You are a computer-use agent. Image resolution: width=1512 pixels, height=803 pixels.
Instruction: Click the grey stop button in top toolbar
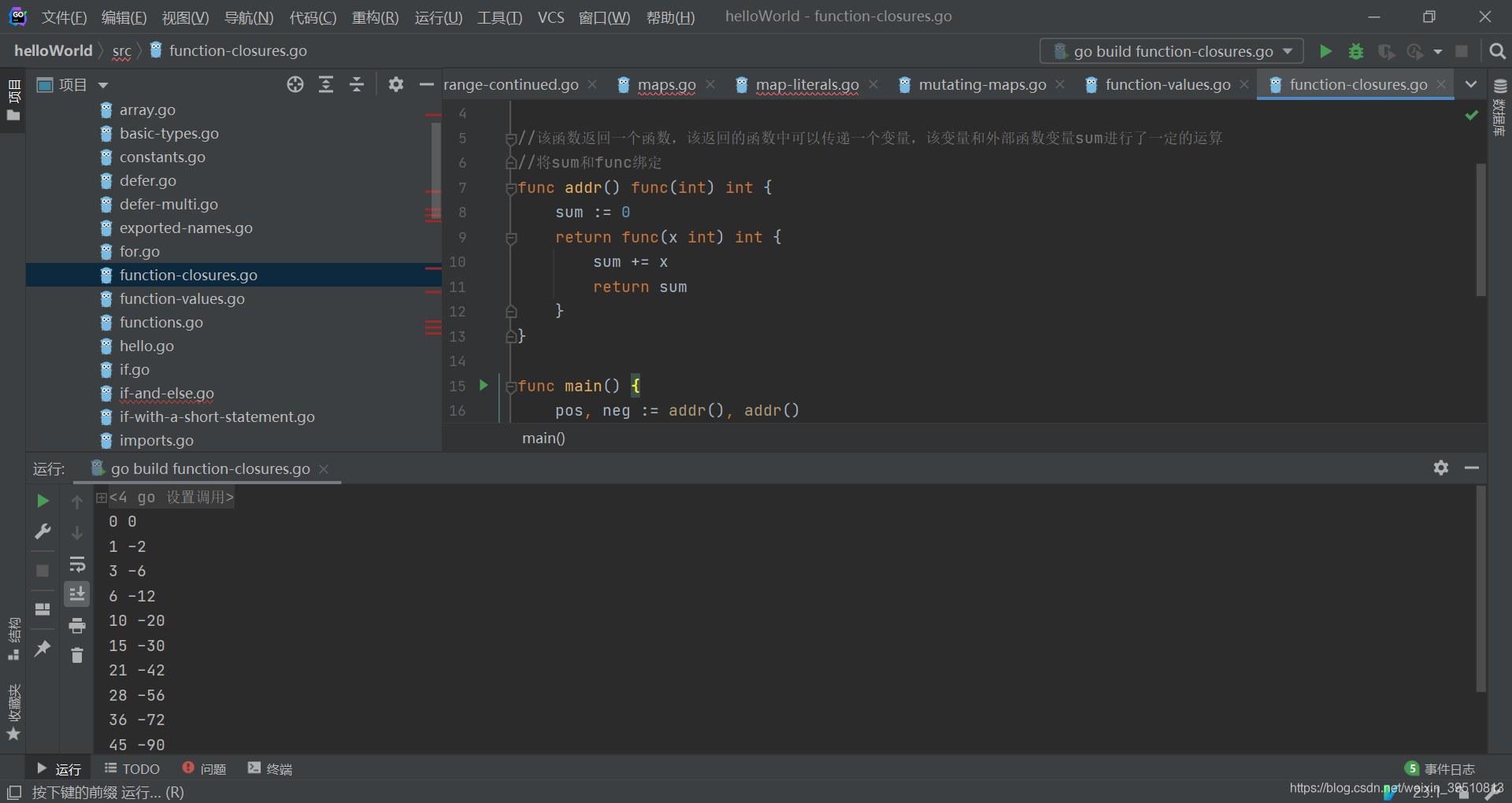[x=1462, y=51]
